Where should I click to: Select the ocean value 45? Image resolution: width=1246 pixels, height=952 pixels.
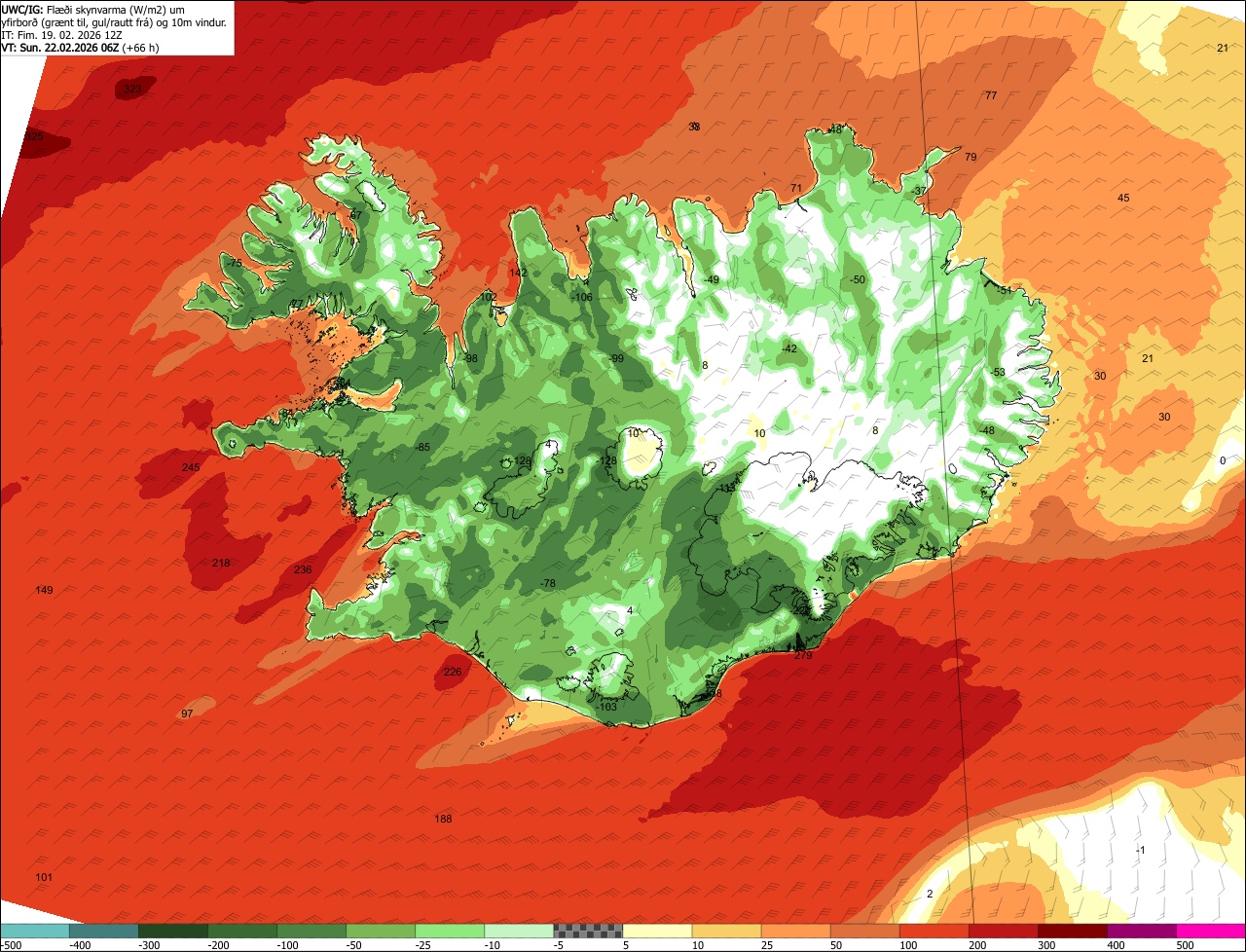click(x=1123, y=198)
